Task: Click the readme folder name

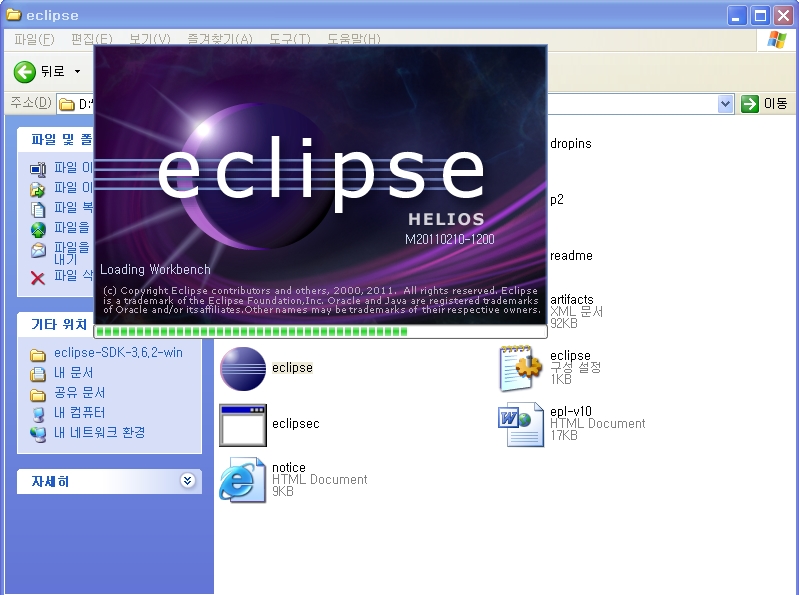Action: pyautogui.click(x=571, y=256)
